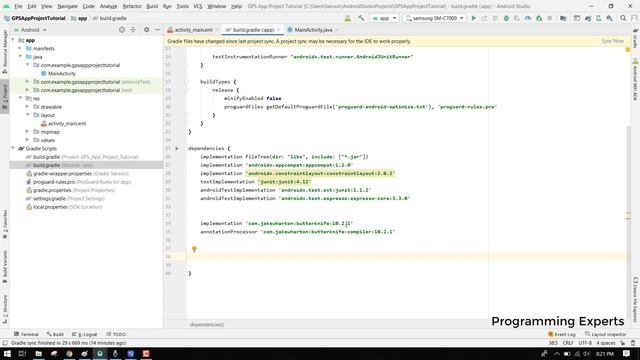Open the Logcat tool window

point(85,334)
